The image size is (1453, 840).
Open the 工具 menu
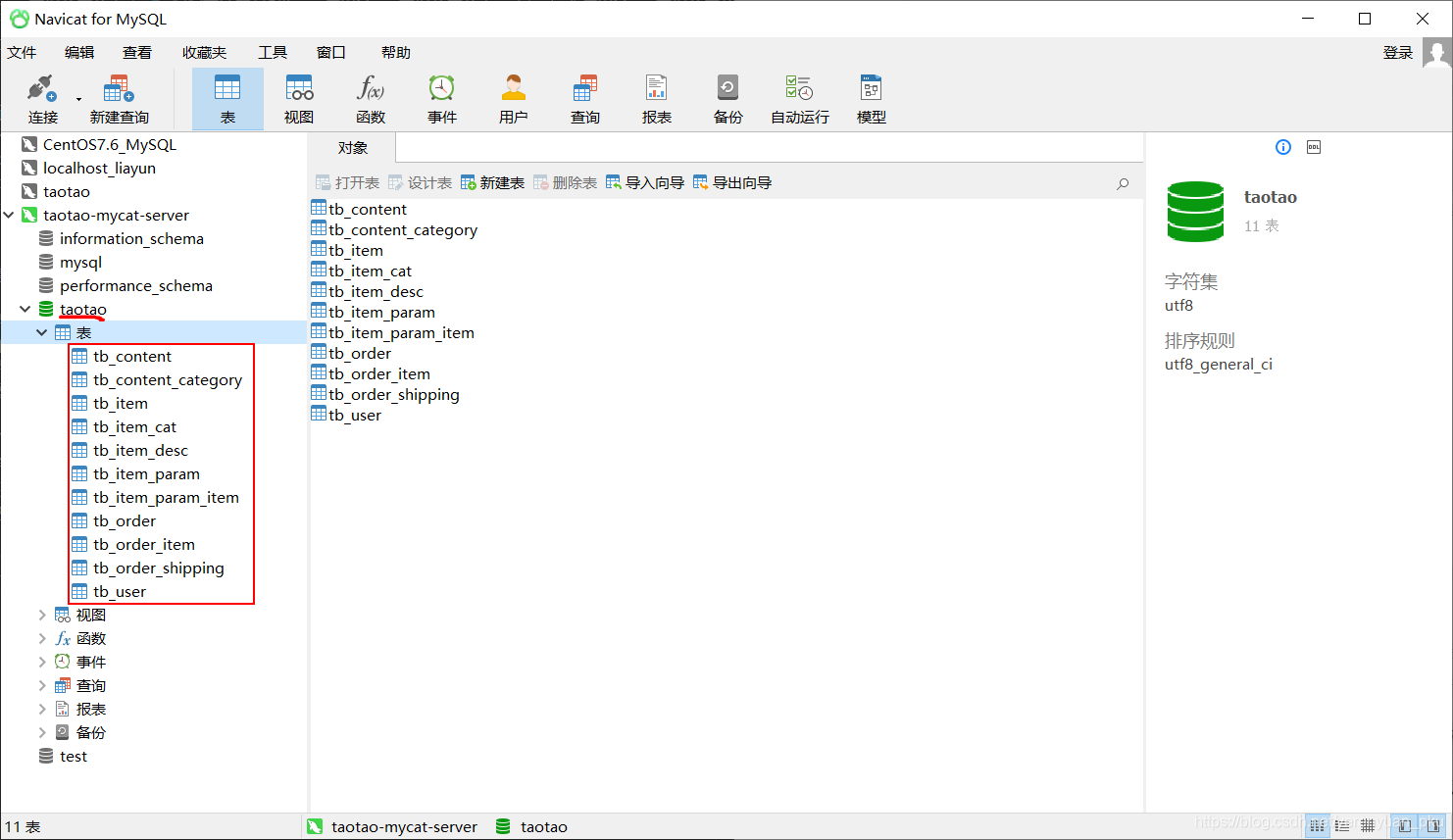tap(273, 52)
